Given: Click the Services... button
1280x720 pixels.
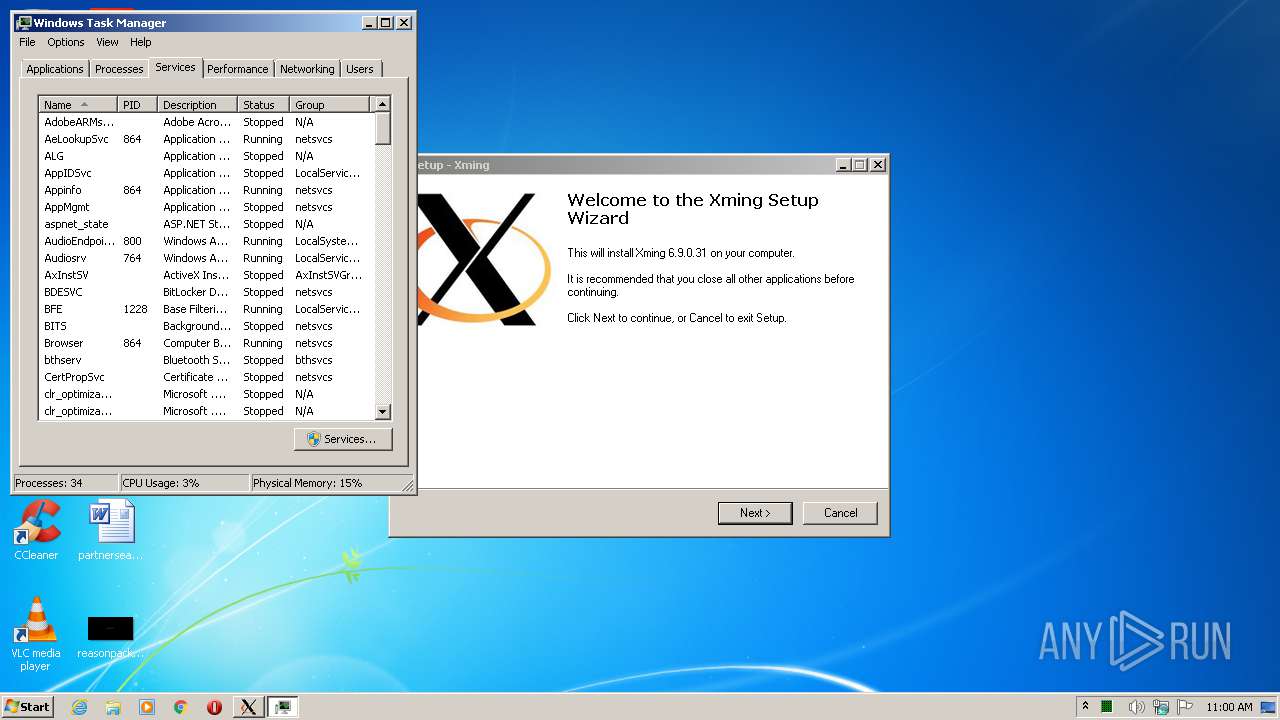Looking at the screenshot, I should [x=343, y=439].
